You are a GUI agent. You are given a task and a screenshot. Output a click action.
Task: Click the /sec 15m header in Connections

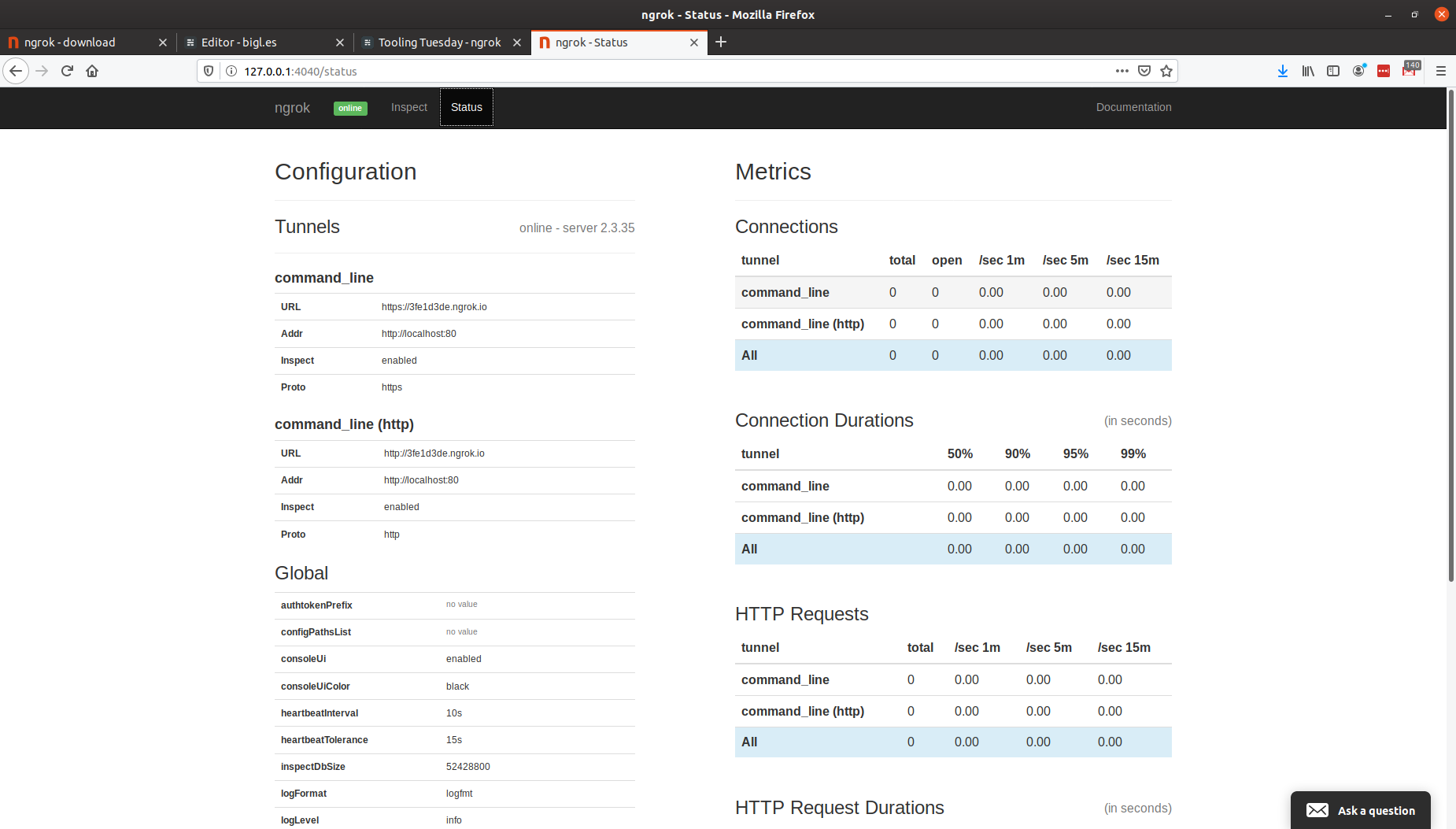click(x=1133, y=260)
